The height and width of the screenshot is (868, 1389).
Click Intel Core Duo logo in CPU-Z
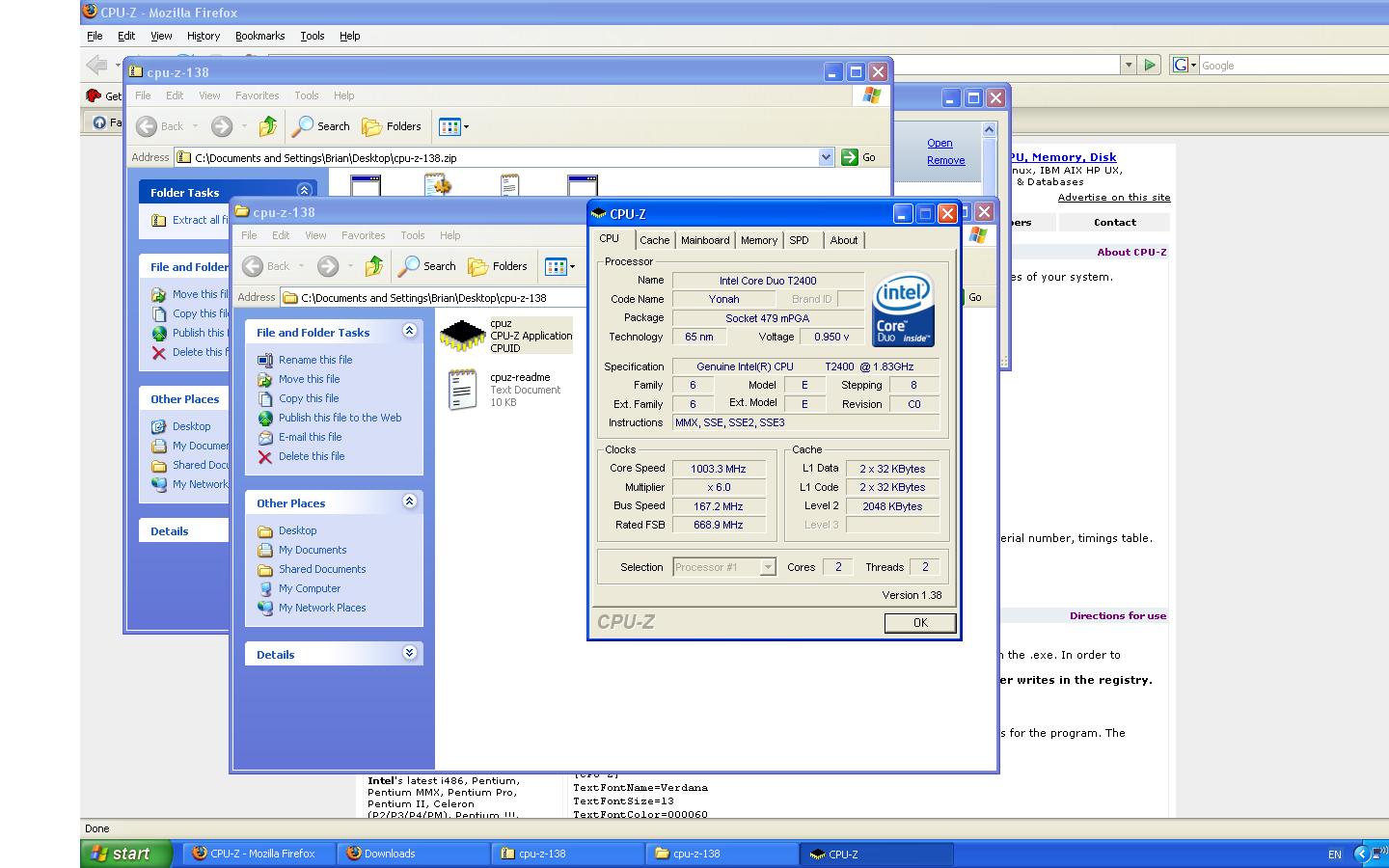pyautogui.click(x=903, y=310)
